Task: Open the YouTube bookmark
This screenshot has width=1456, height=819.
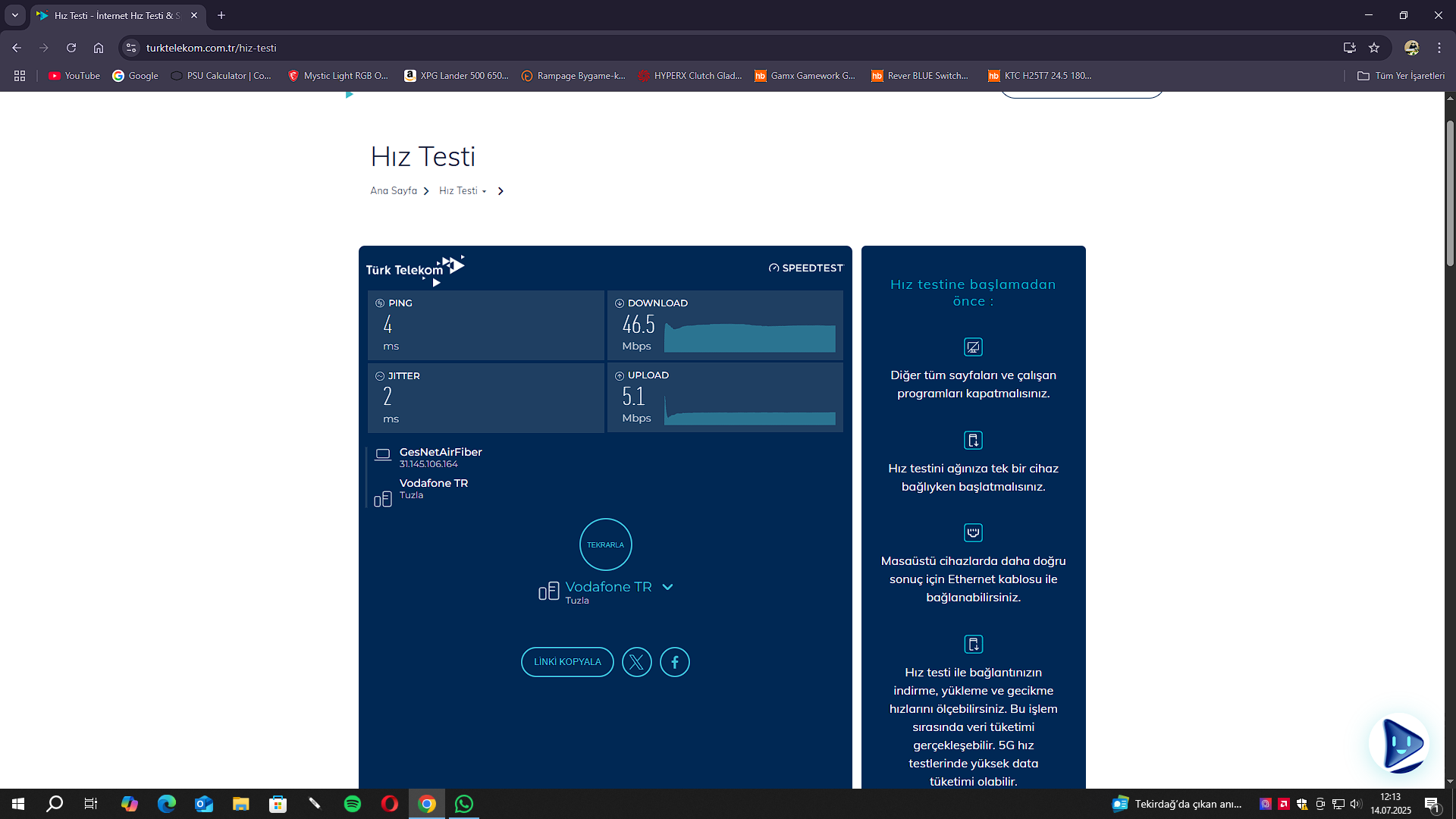Action: 74,76
